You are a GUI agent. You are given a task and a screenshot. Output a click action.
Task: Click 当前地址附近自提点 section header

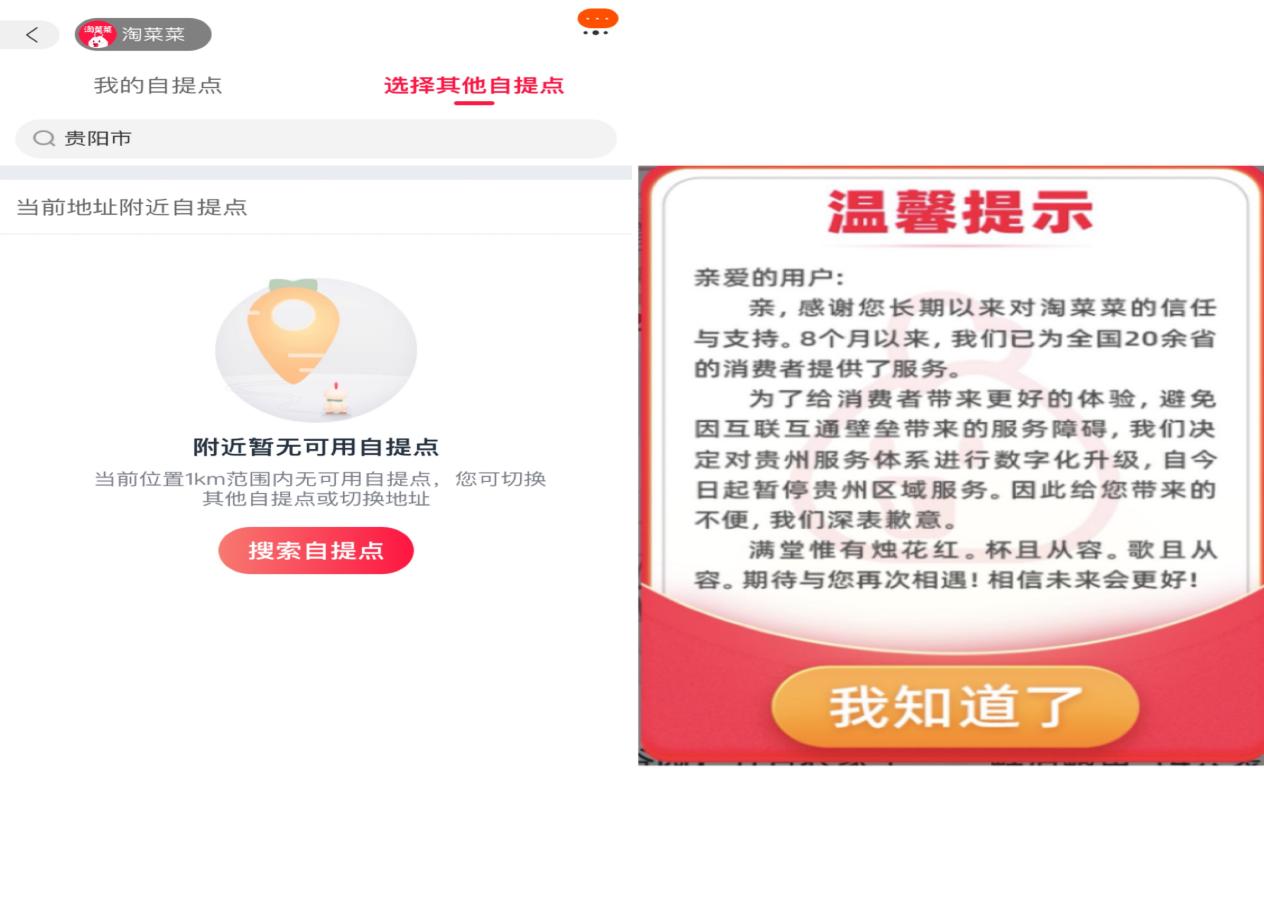tap(132, 207)
